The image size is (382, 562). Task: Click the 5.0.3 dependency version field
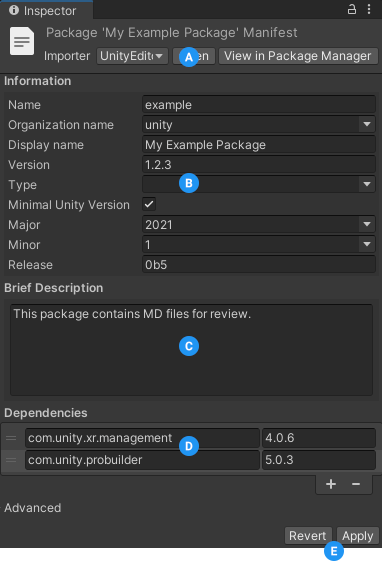coord(319,460)
